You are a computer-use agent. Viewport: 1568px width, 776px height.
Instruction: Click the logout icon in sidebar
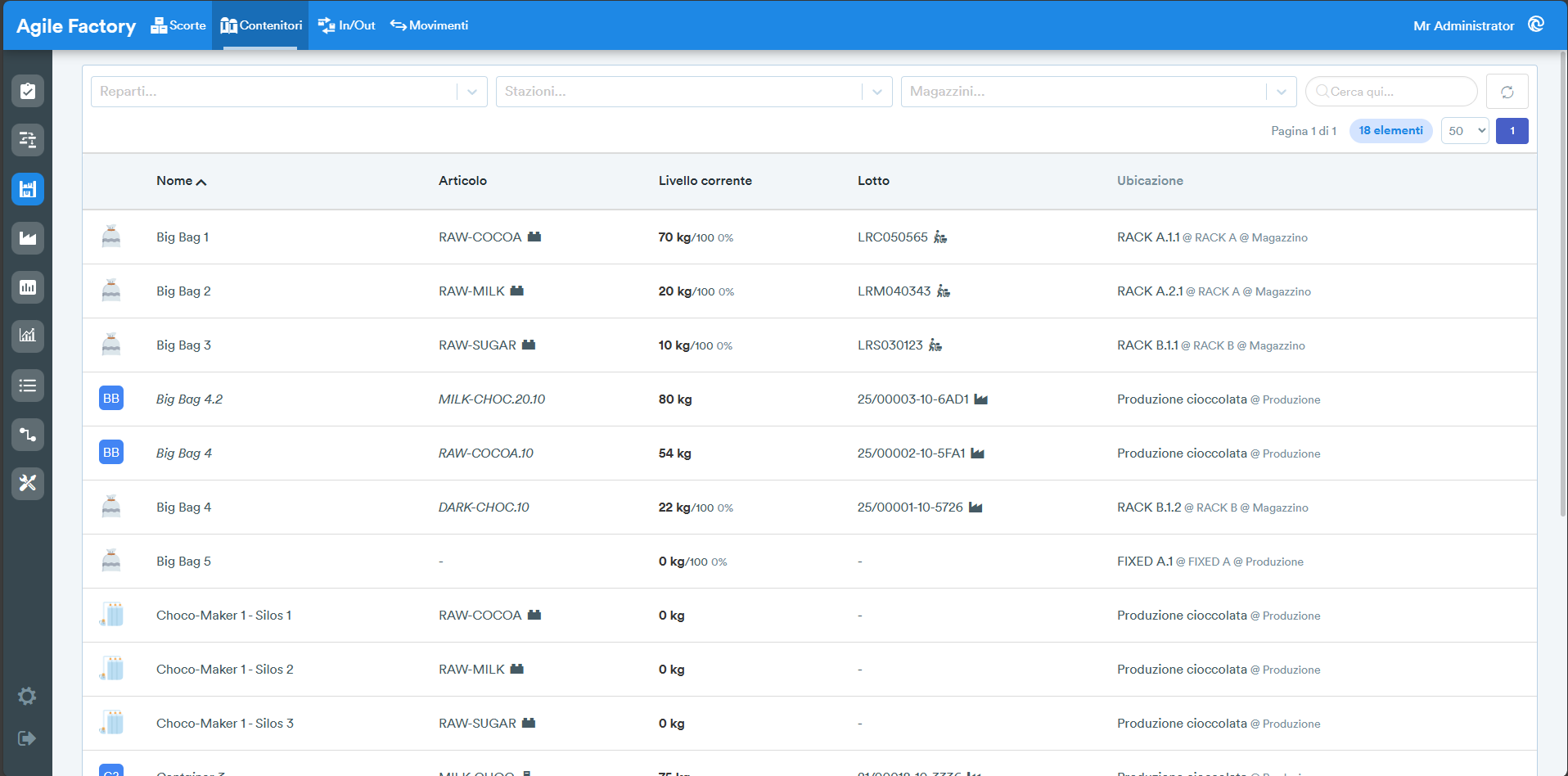[27, 738]
